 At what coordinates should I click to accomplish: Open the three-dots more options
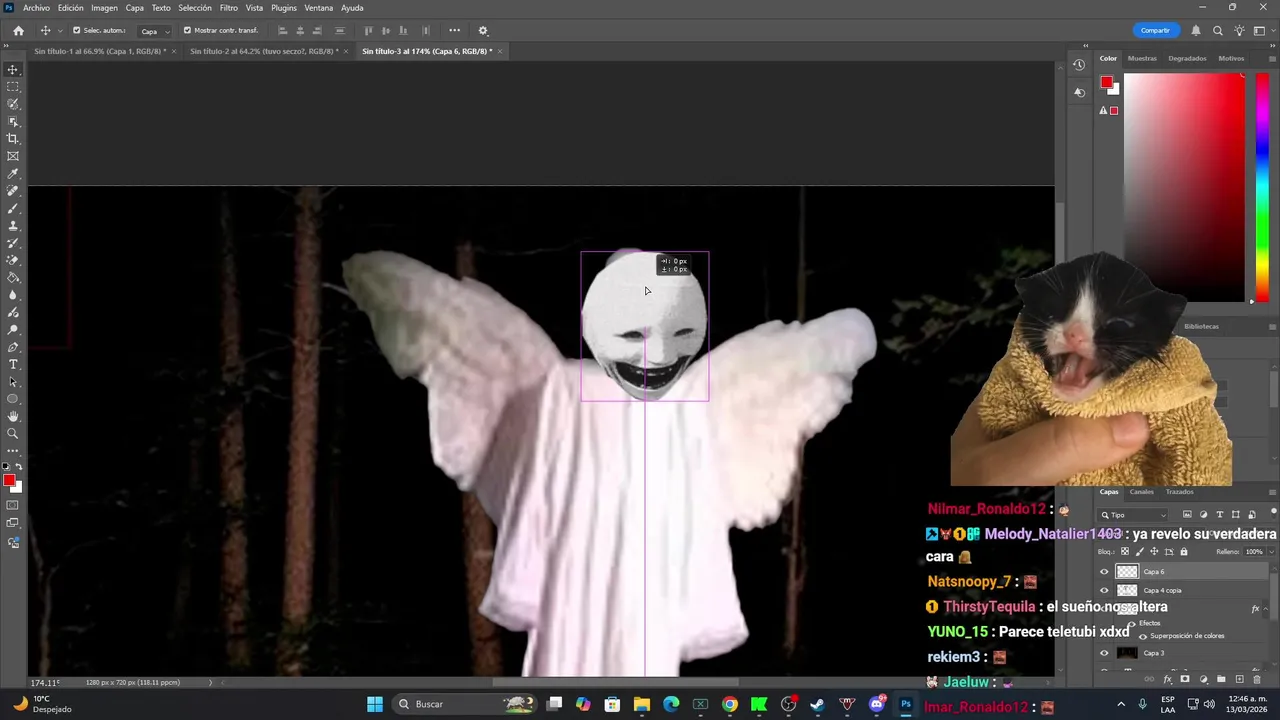point(454,31)
